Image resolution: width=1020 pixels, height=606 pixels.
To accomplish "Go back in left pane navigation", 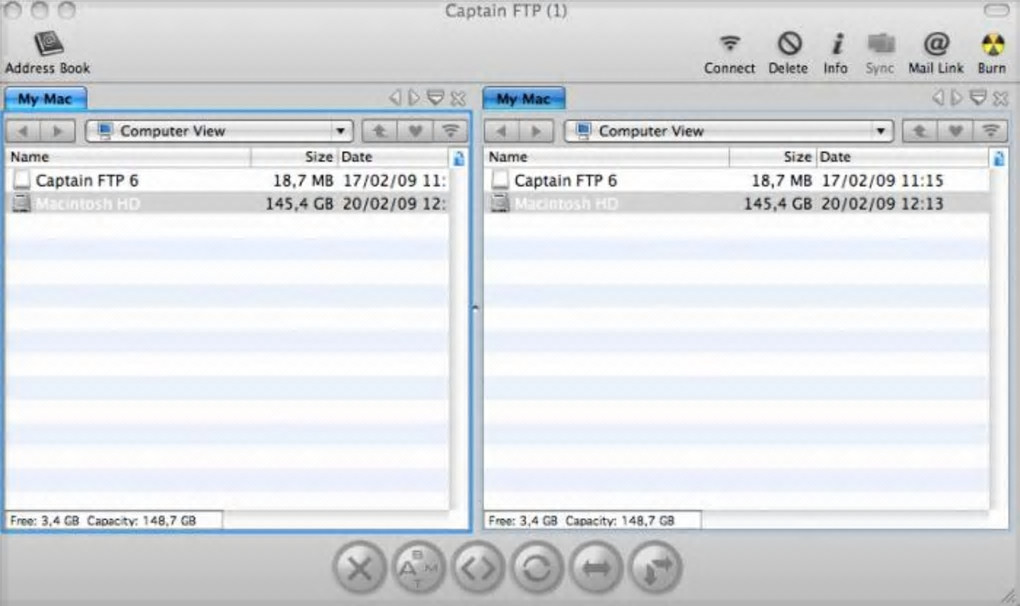I will coord(23,131).
